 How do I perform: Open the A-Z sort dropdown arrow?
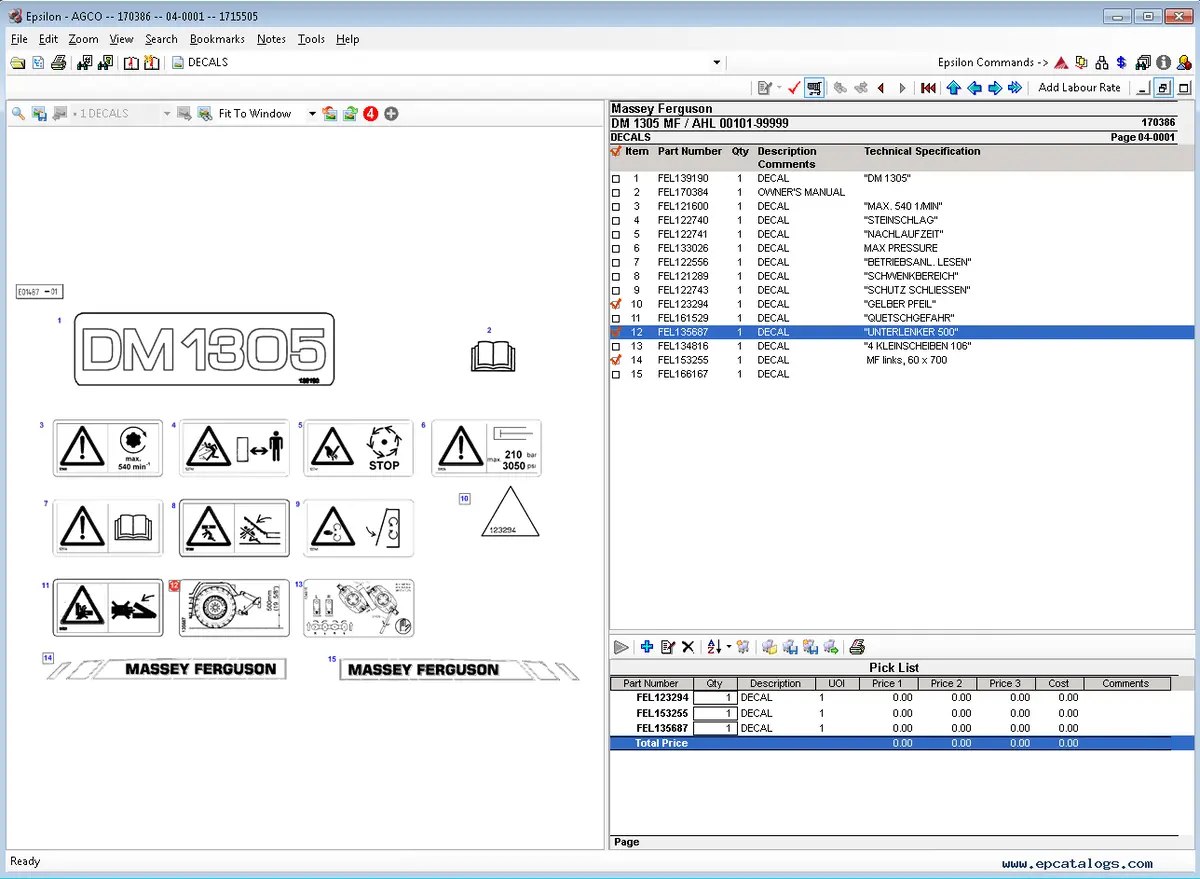tap(729, 647)
